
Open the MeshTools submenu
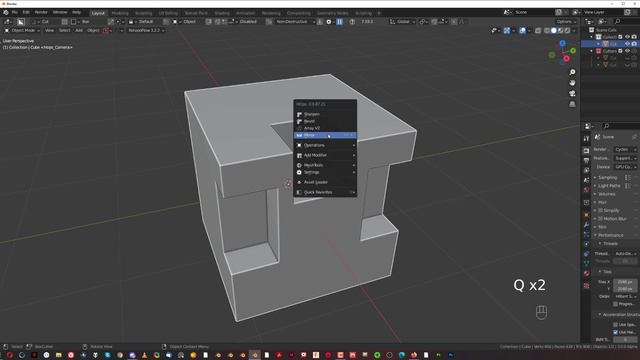coord(325,165)
